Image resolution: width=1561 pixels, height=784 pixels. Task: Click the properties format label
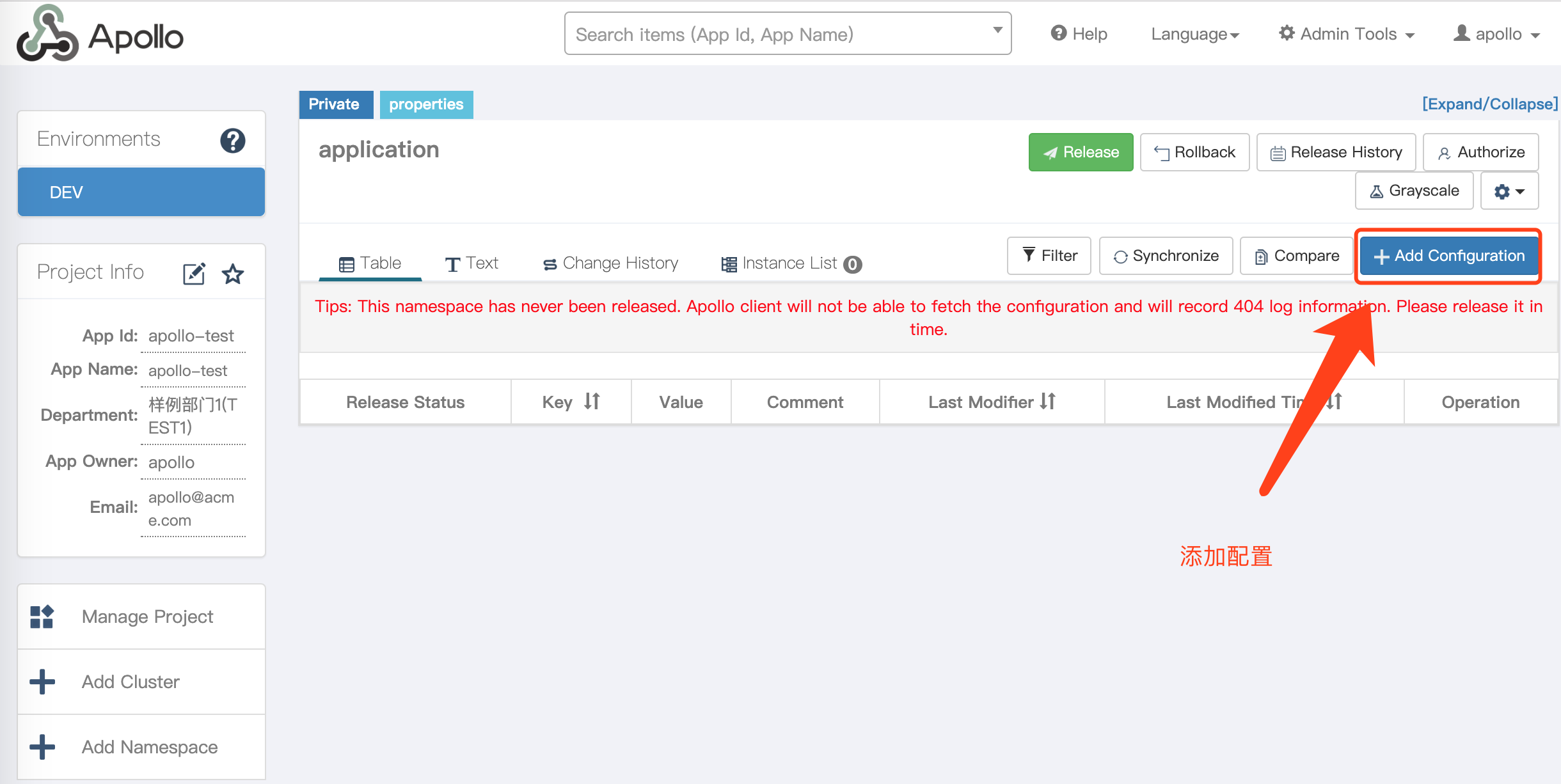click(426, 104)
